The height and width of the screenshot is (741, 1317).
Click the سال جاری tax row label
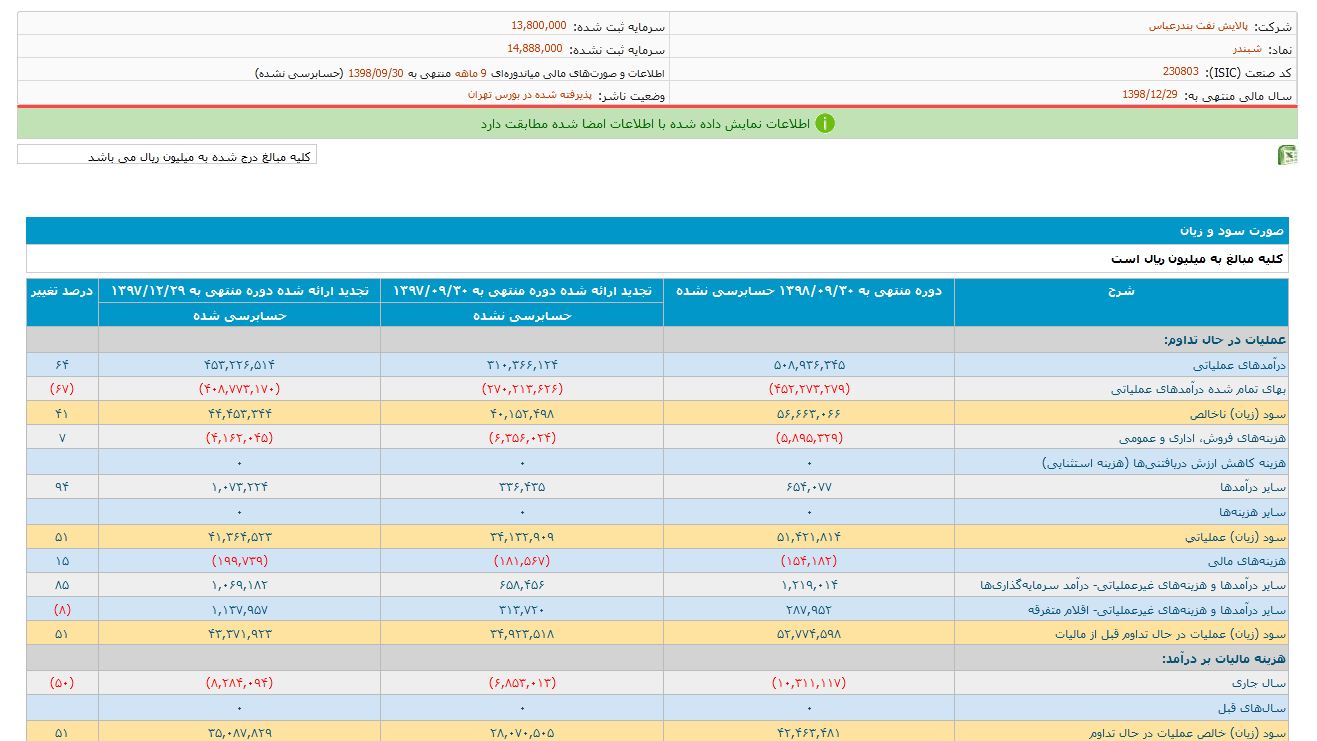1265,683
